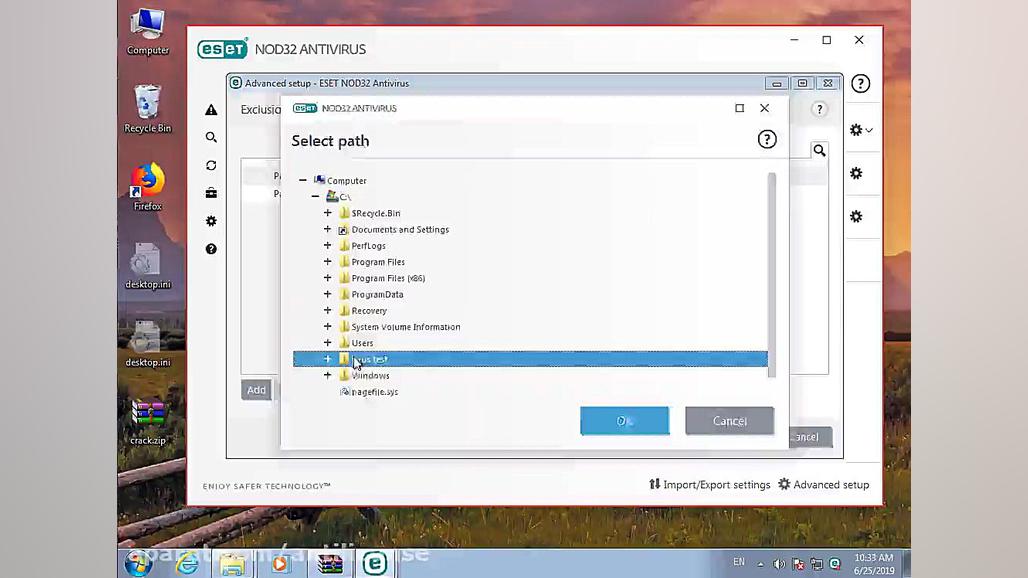This screenshot has height=578, width=1028.
Task: Open Import/Export settings
Action: pos(709,484)
